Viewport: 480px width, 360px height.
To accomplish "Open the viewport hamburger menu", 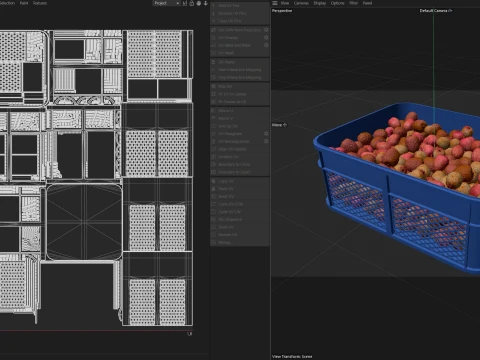I will 275,3.
